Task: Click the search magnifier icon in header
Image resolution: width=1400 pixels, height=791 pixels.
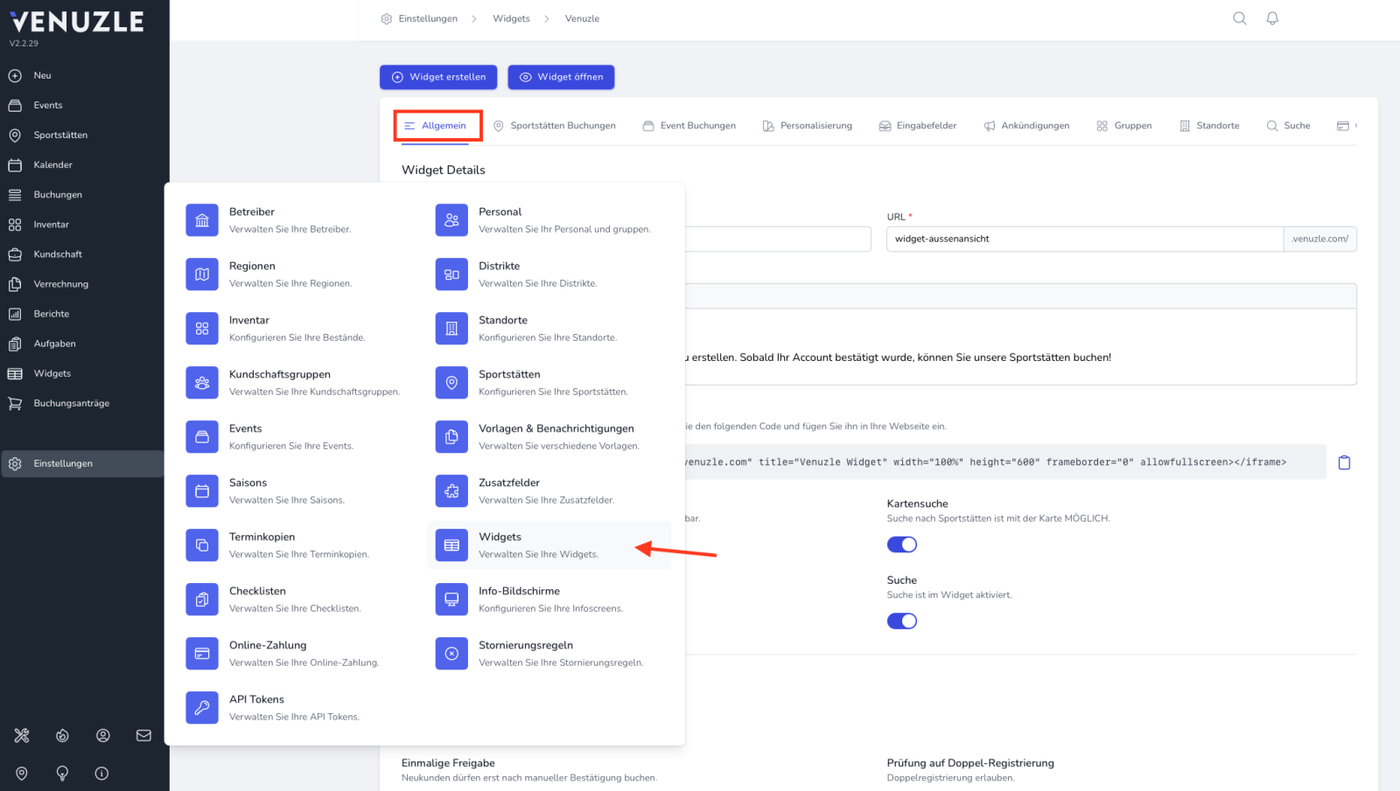Action: point(1240,18)
